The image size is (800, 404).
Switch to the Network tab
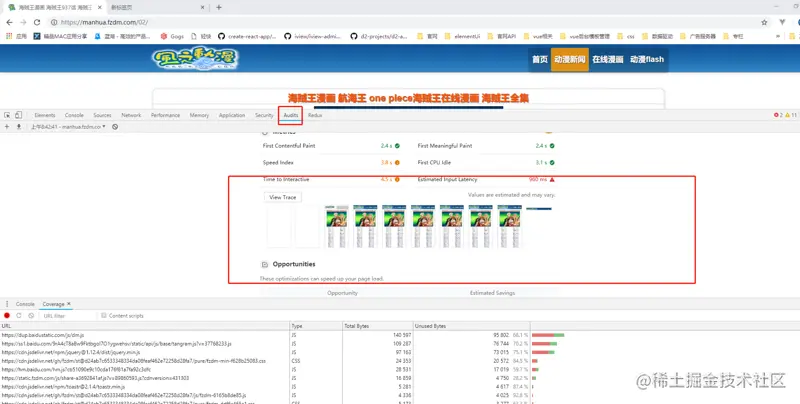tap(131, 115)
